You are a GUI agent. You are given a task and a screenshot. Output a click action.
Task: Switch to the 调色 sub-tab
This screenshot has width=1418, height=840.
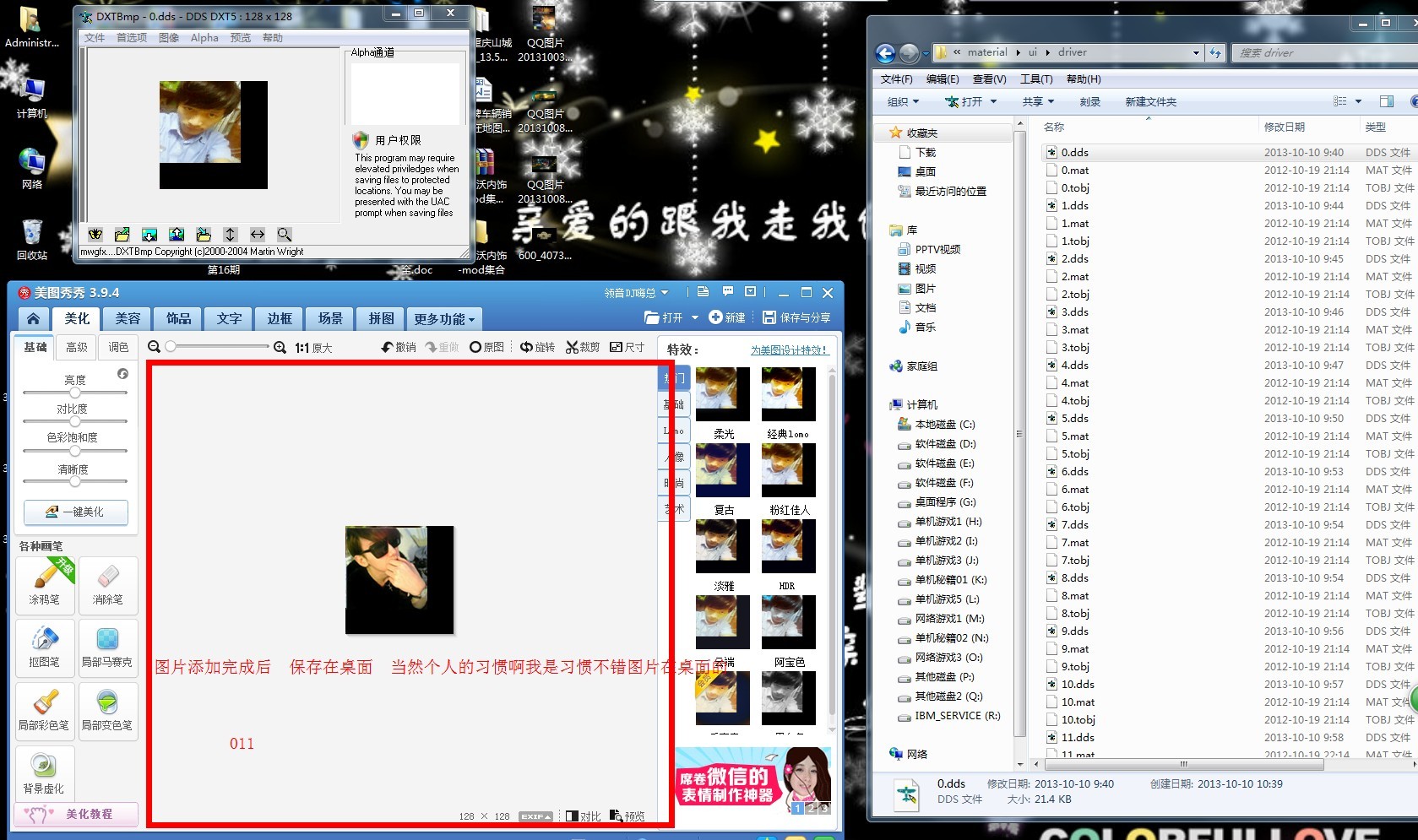[118, 347]
